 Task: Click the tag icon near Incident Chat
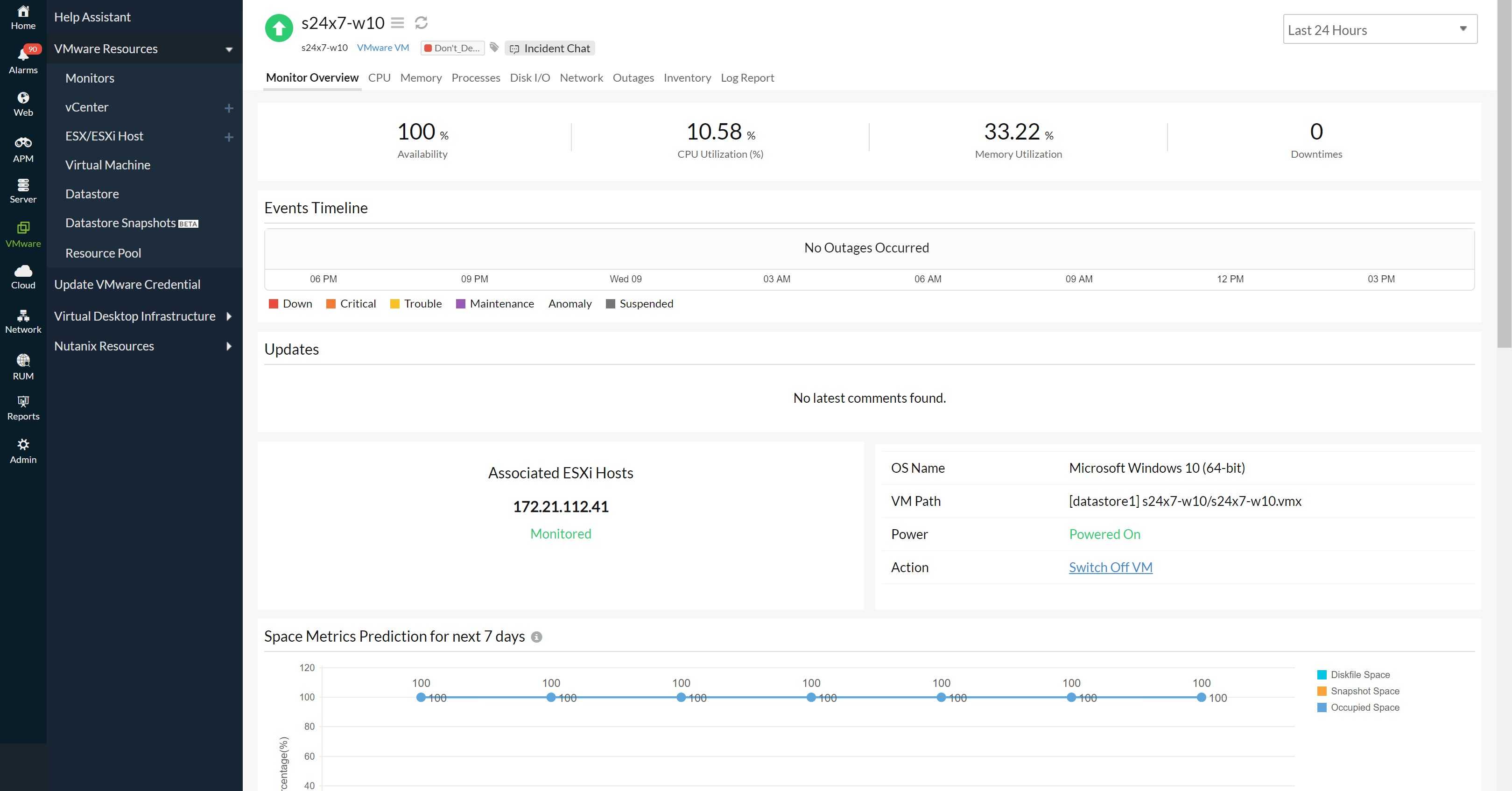tap(494, 48)
